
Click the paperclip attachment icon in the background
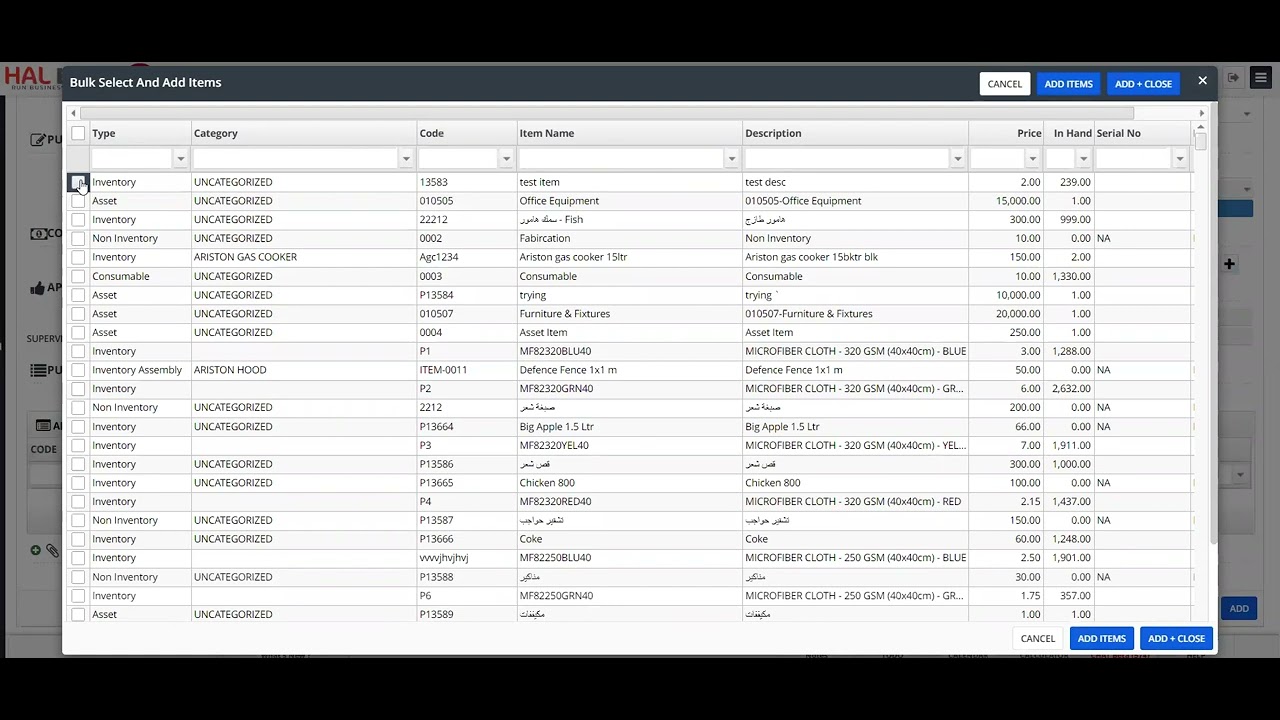tap(52, 550)
